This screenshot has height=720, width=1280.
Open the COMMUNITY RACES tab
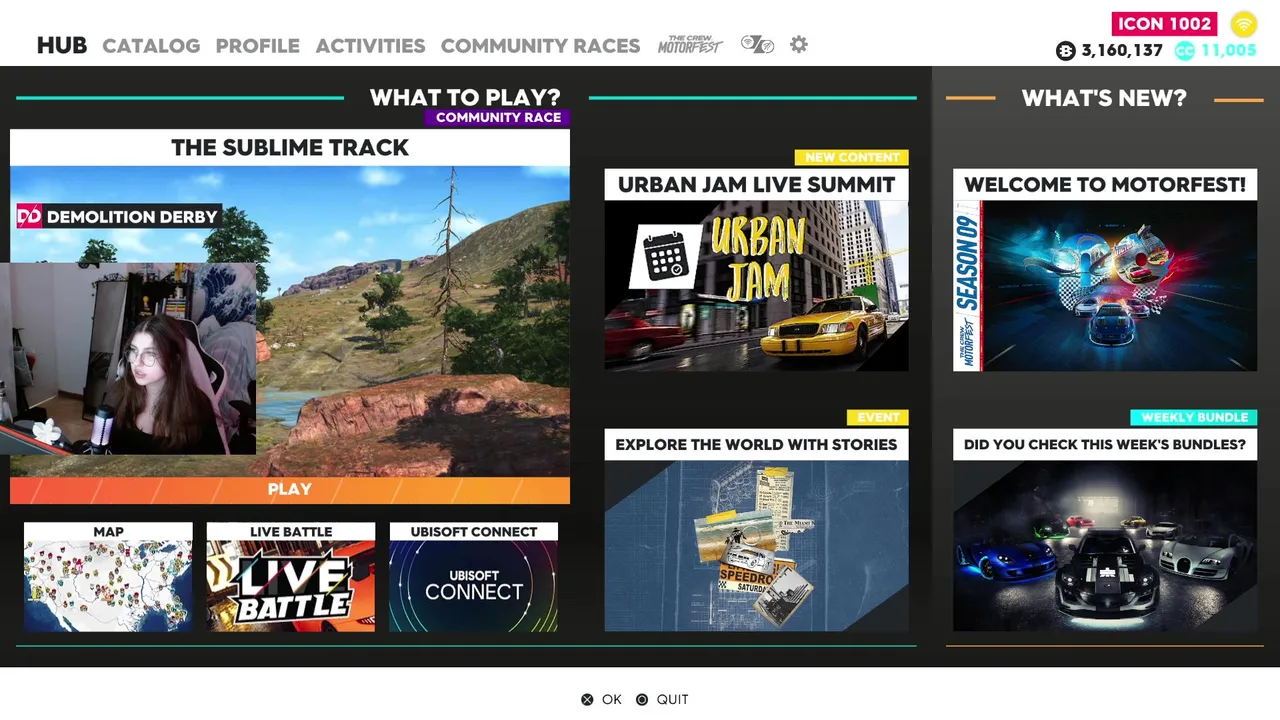point(540,46)
